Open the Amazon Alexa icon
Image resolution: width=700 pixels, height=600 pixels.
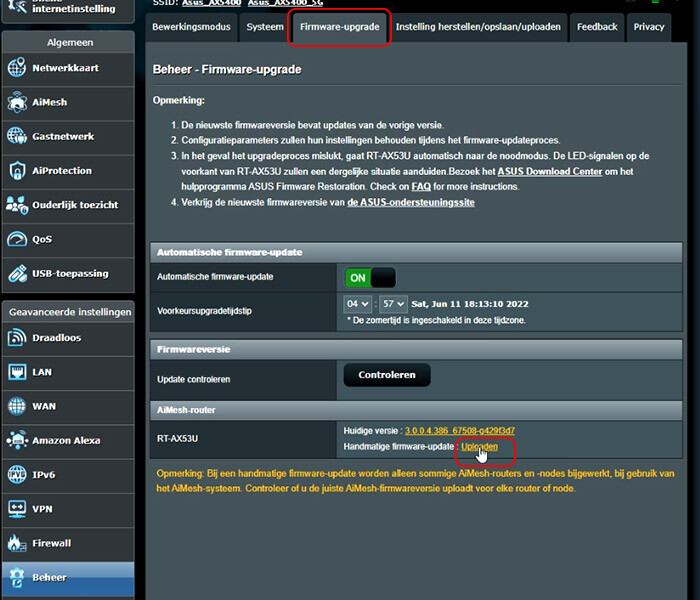pyautogui.click(x=17, y=440)
